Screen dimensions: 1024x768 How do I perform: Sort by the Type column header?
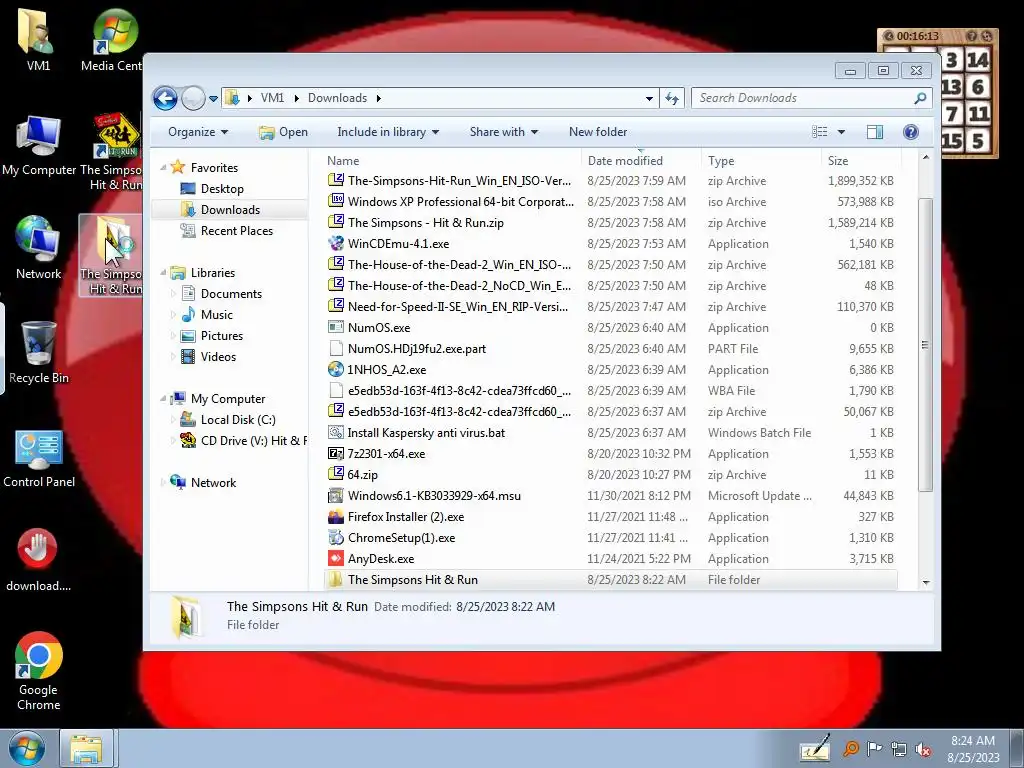coord(761,161)
